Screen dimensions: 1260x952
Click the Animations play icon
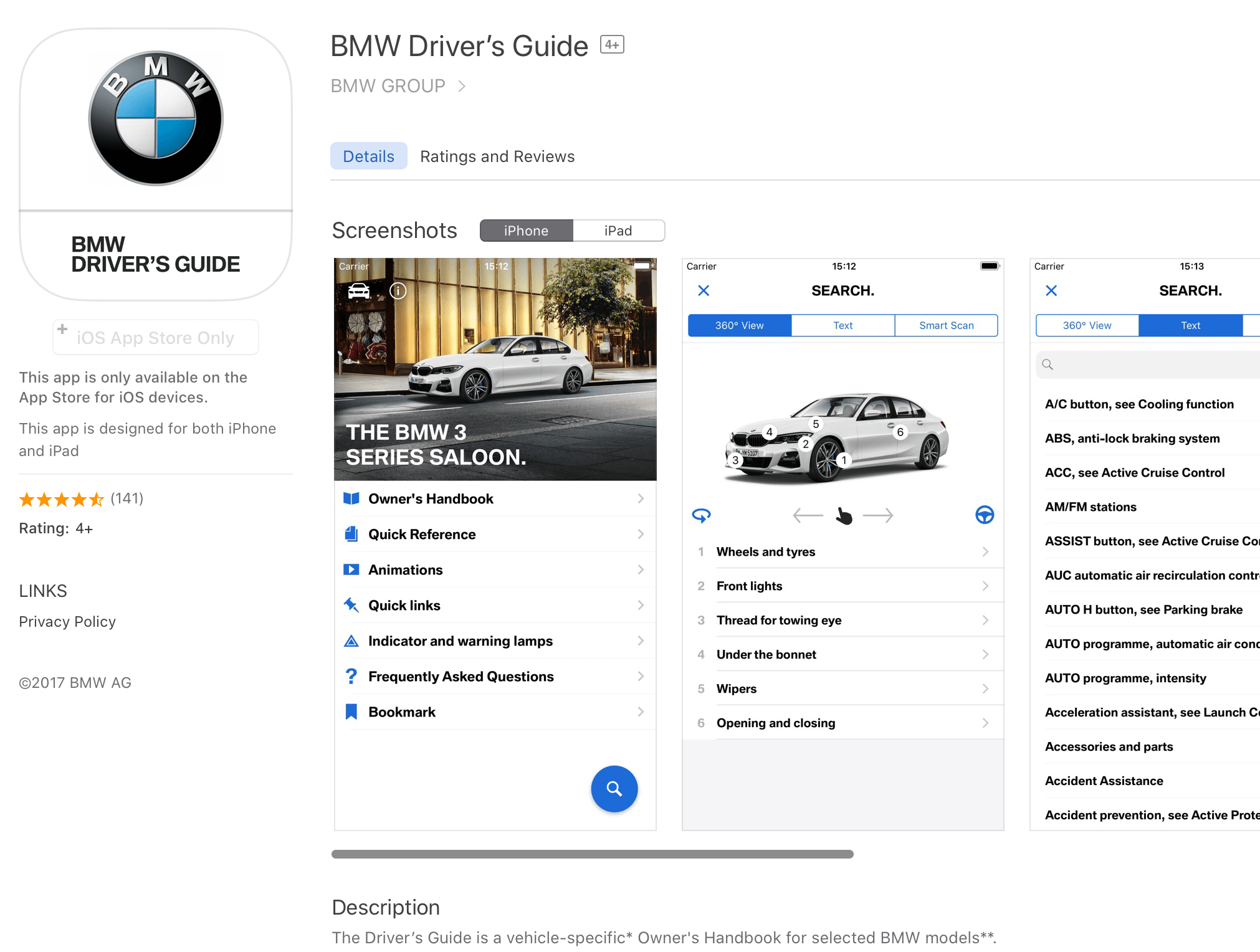click(x=351, y=569)
